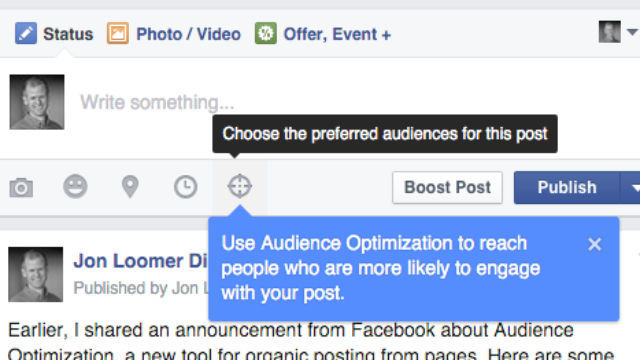Switch to the Photo / Video tab
This screenshot has height=360, width=640.
coord(188,34)
